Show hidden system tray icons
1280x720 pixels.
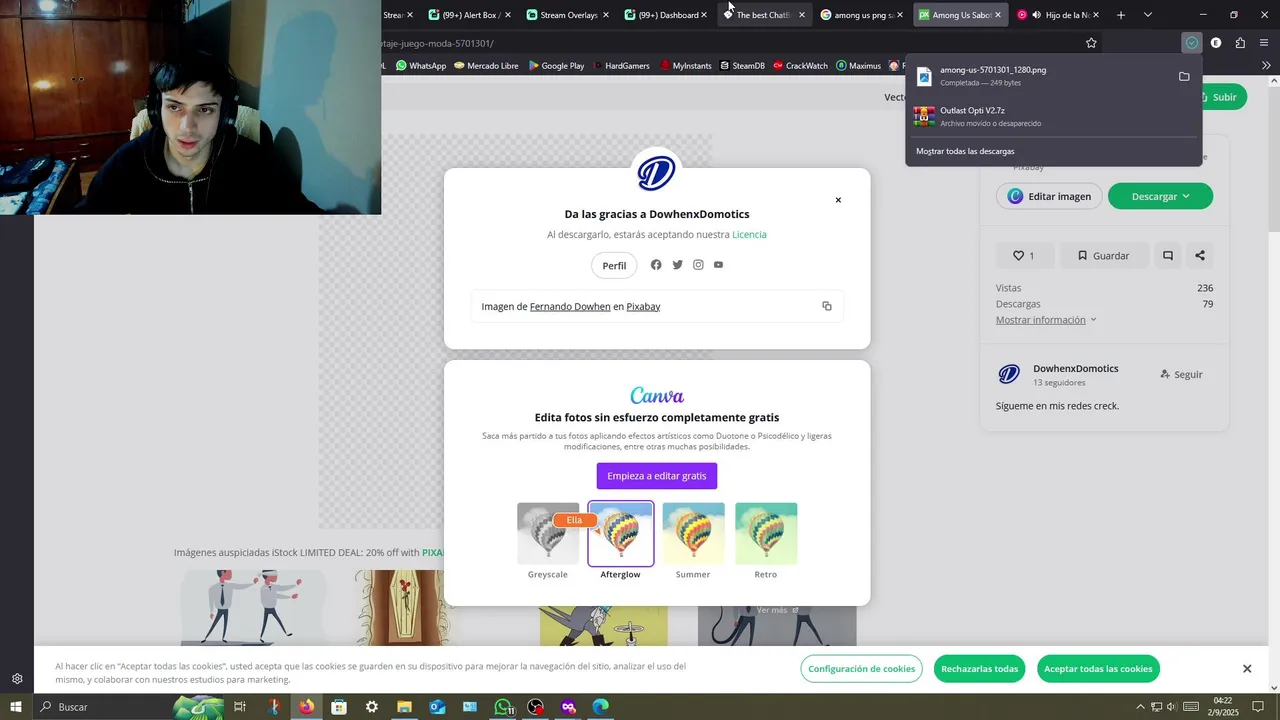point(1141,707)
